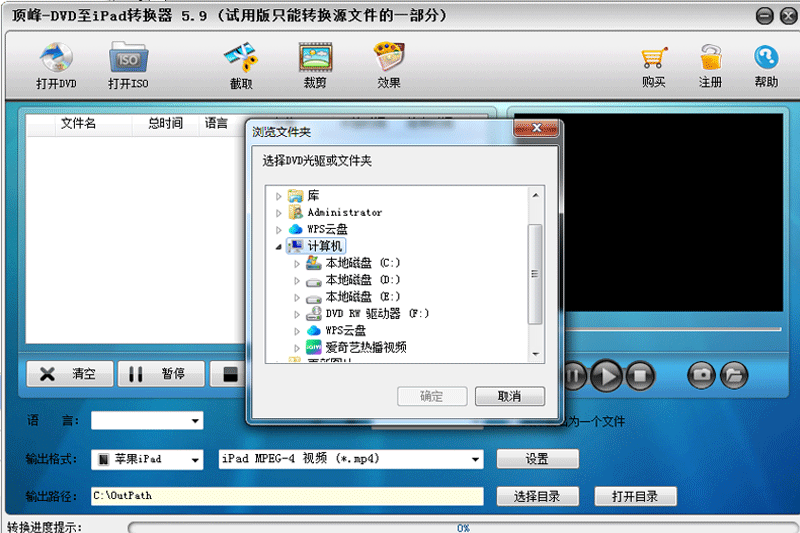The width and height of the screenshot is (800, 533).
Task: Open the 语言 dropdown
Action: tap(195, 421)
